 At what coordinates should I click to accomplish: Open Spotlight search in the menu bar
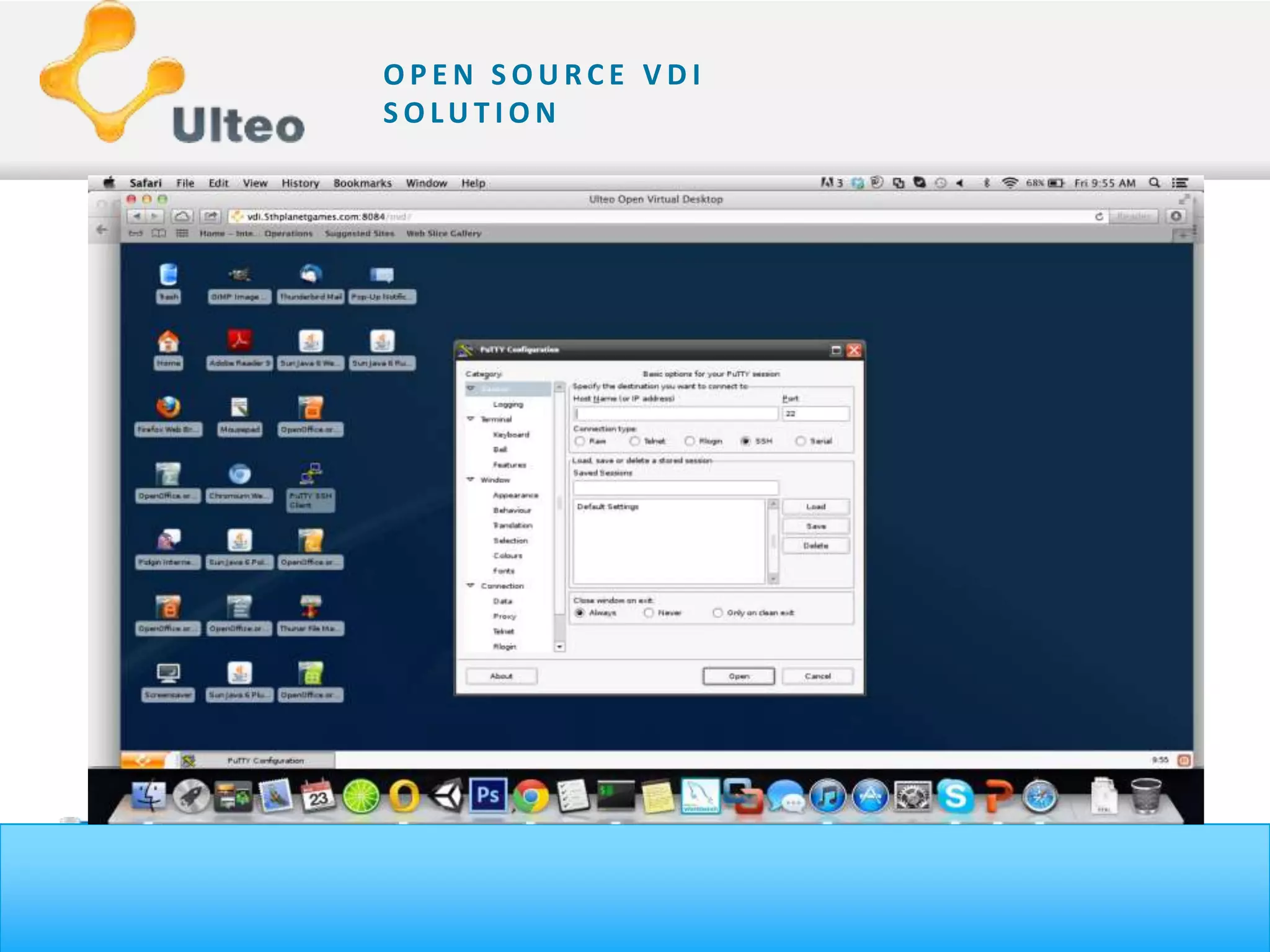(1154, 183)
